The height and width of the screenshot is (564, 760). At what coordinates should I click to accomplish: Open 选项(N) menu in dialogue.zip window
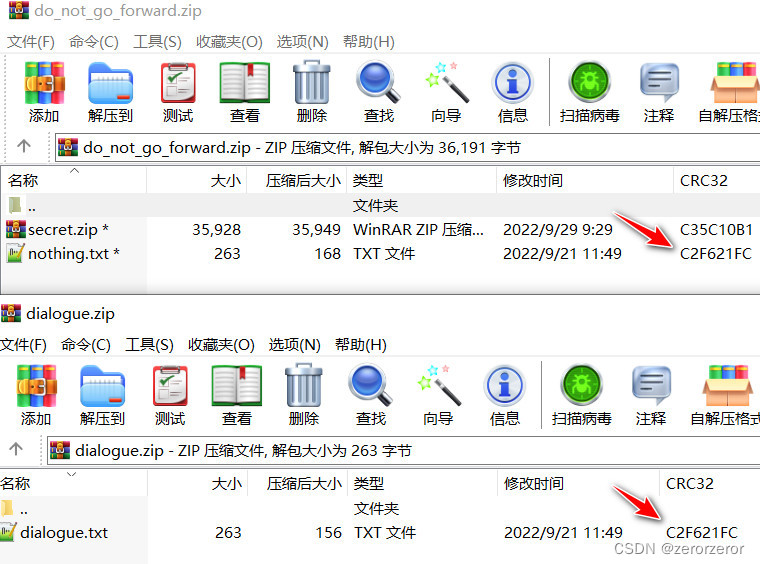(x=295, y=345)
